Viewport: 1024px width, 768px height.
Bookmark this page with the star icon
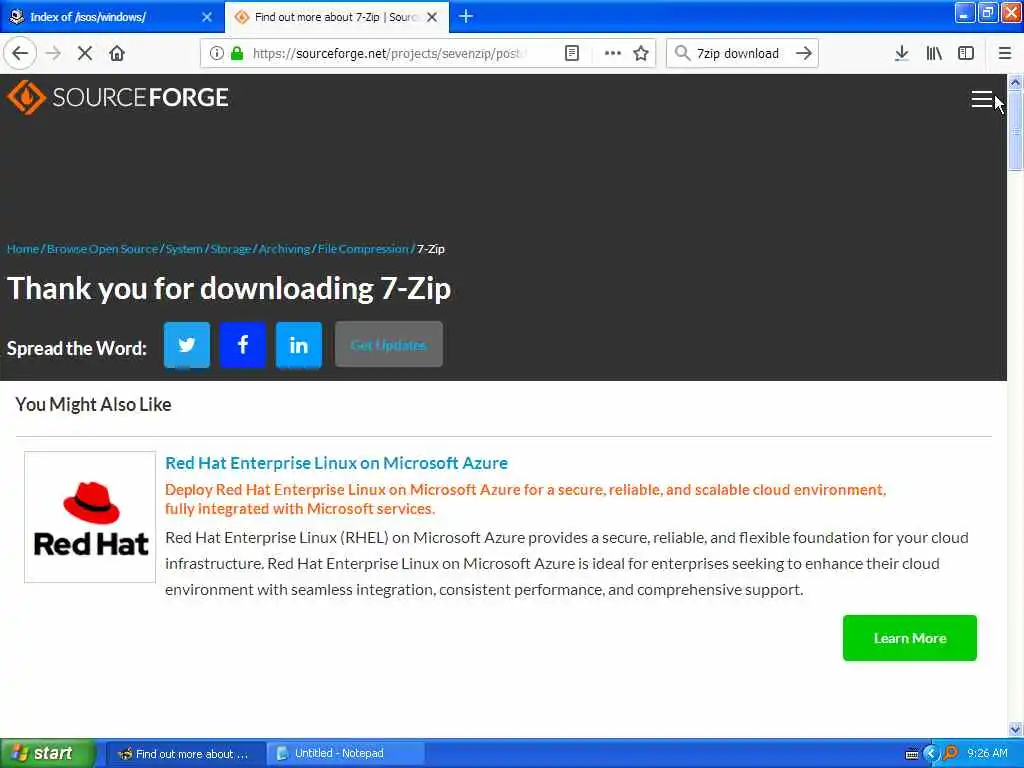pyautogui.click(x=641, y=53)
